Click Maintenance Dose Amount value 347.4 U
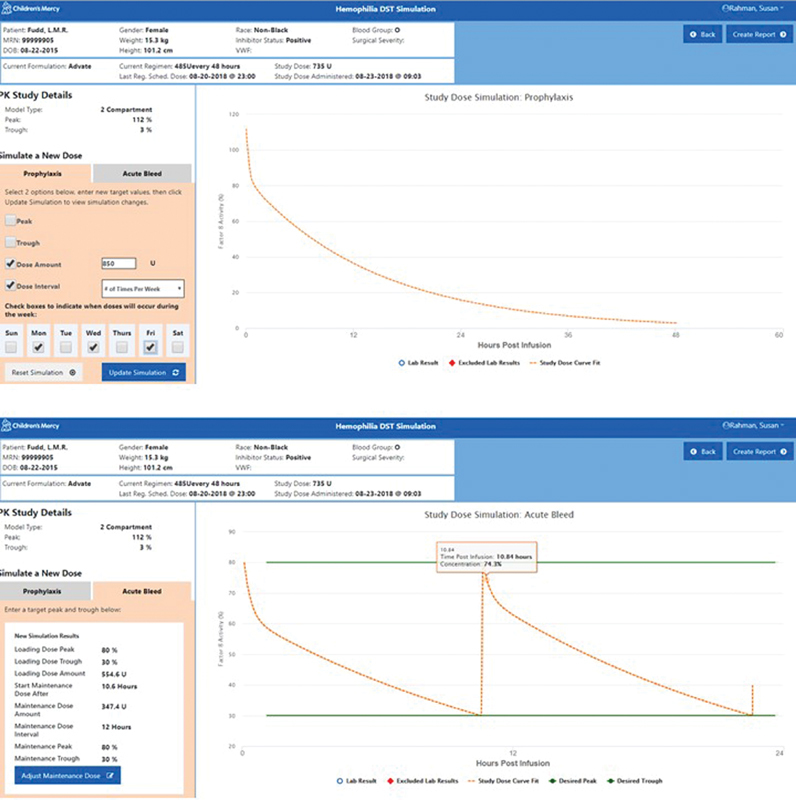Image resolution: width=796 pixels, height=800 pixels. (114, 707)
